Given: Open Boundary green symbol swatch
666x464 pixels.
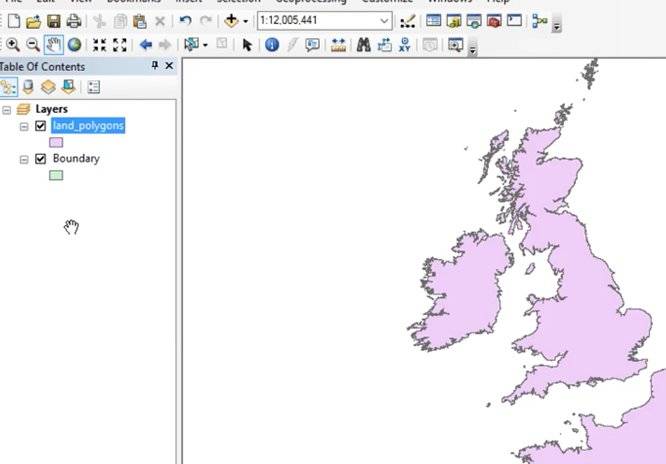Looking at the screenshot, I should [56, 175].
